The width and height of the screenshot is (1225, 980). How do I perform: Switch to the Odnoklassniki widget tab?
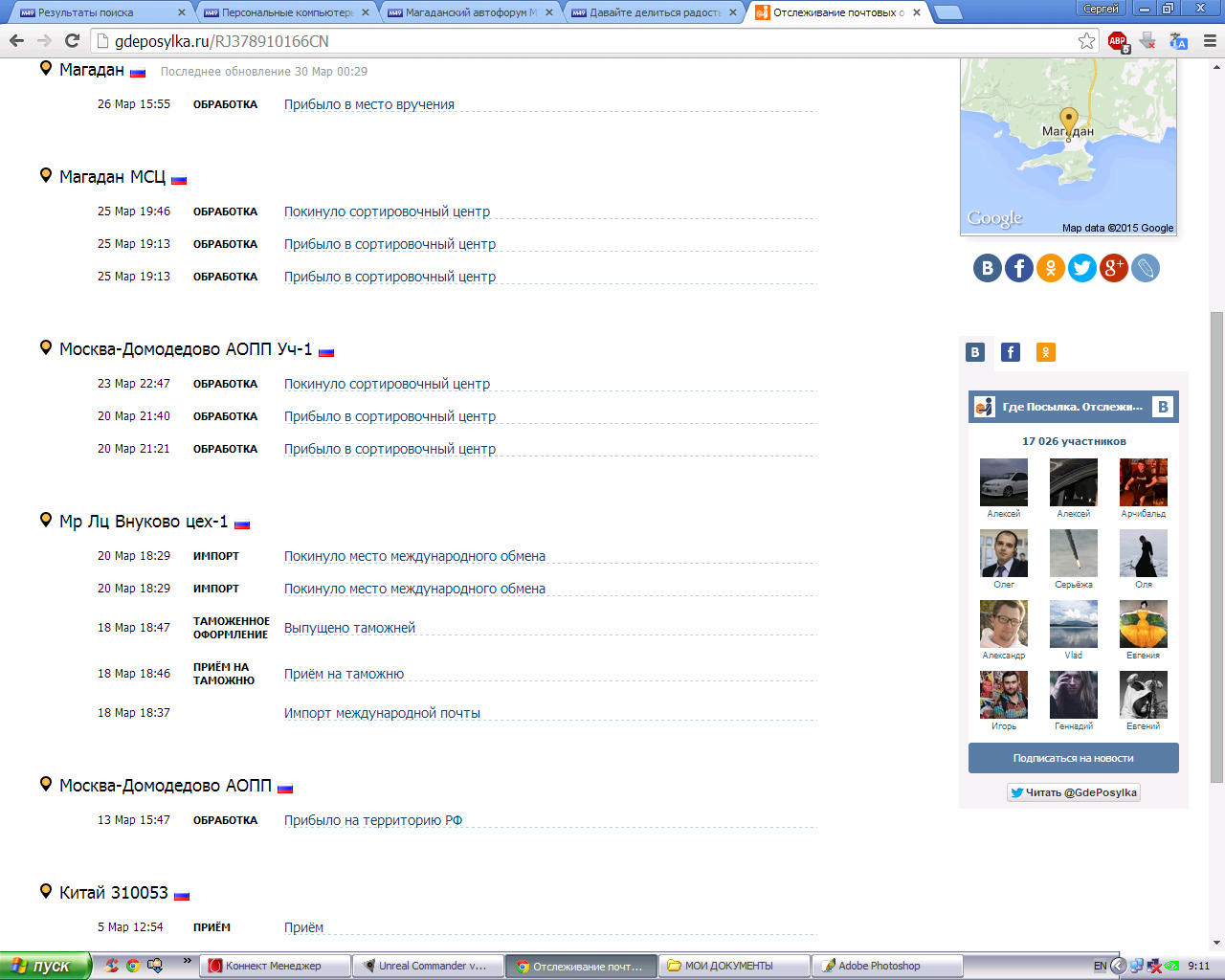click(x=1046, y=352)
